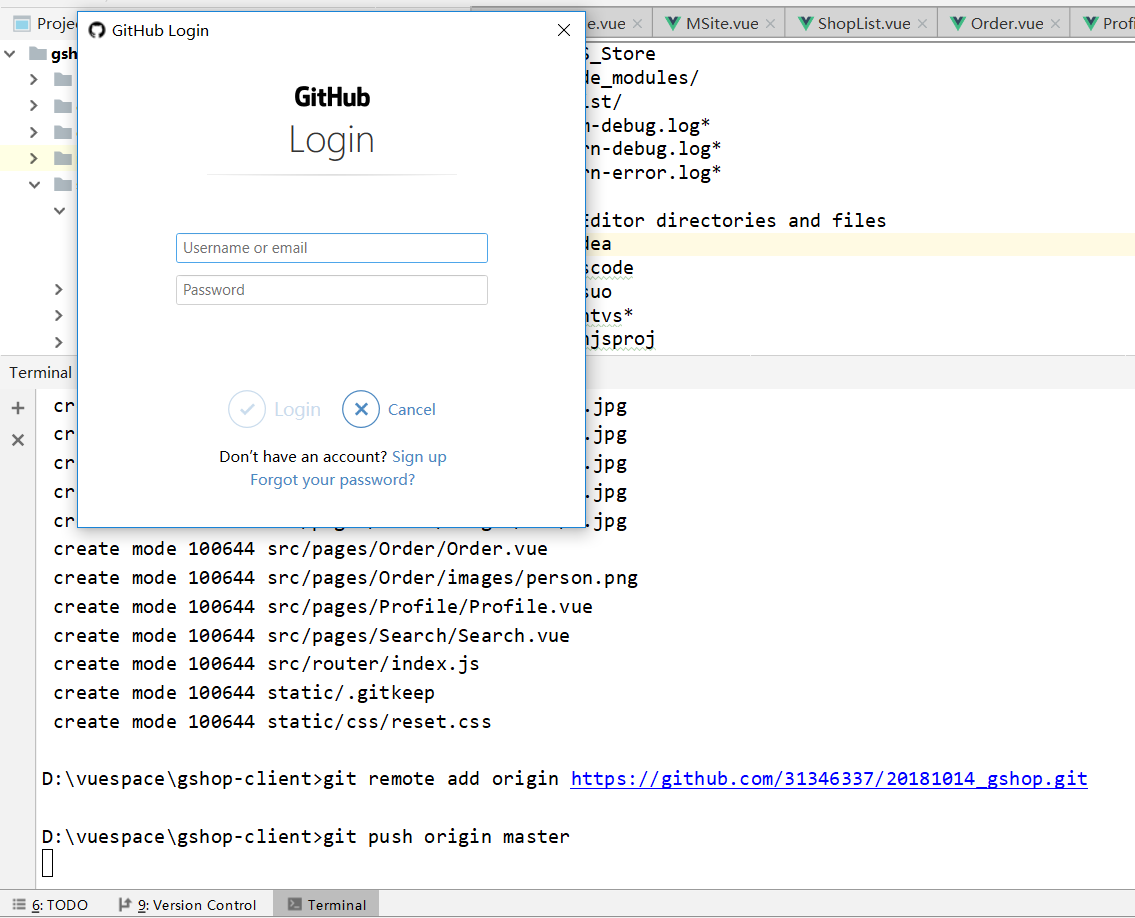Open the github.com remote URL in terminal
This screenshot has height=918, width=1135.
pyautogui.click(x=829, y=779)
